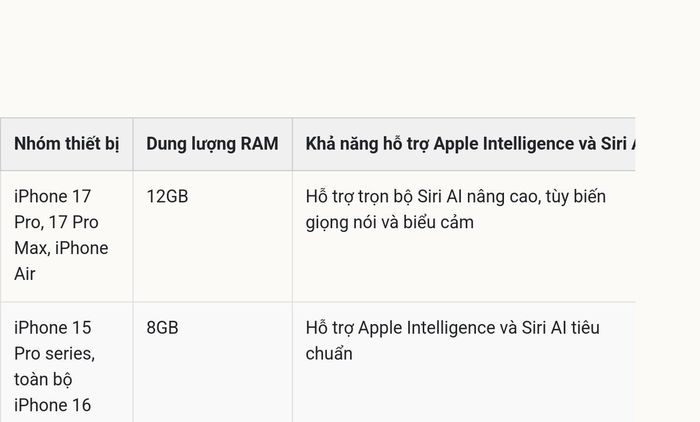
Task: Click the 'Khả năng hỗ trợ' column header
Action: [464, 144]
